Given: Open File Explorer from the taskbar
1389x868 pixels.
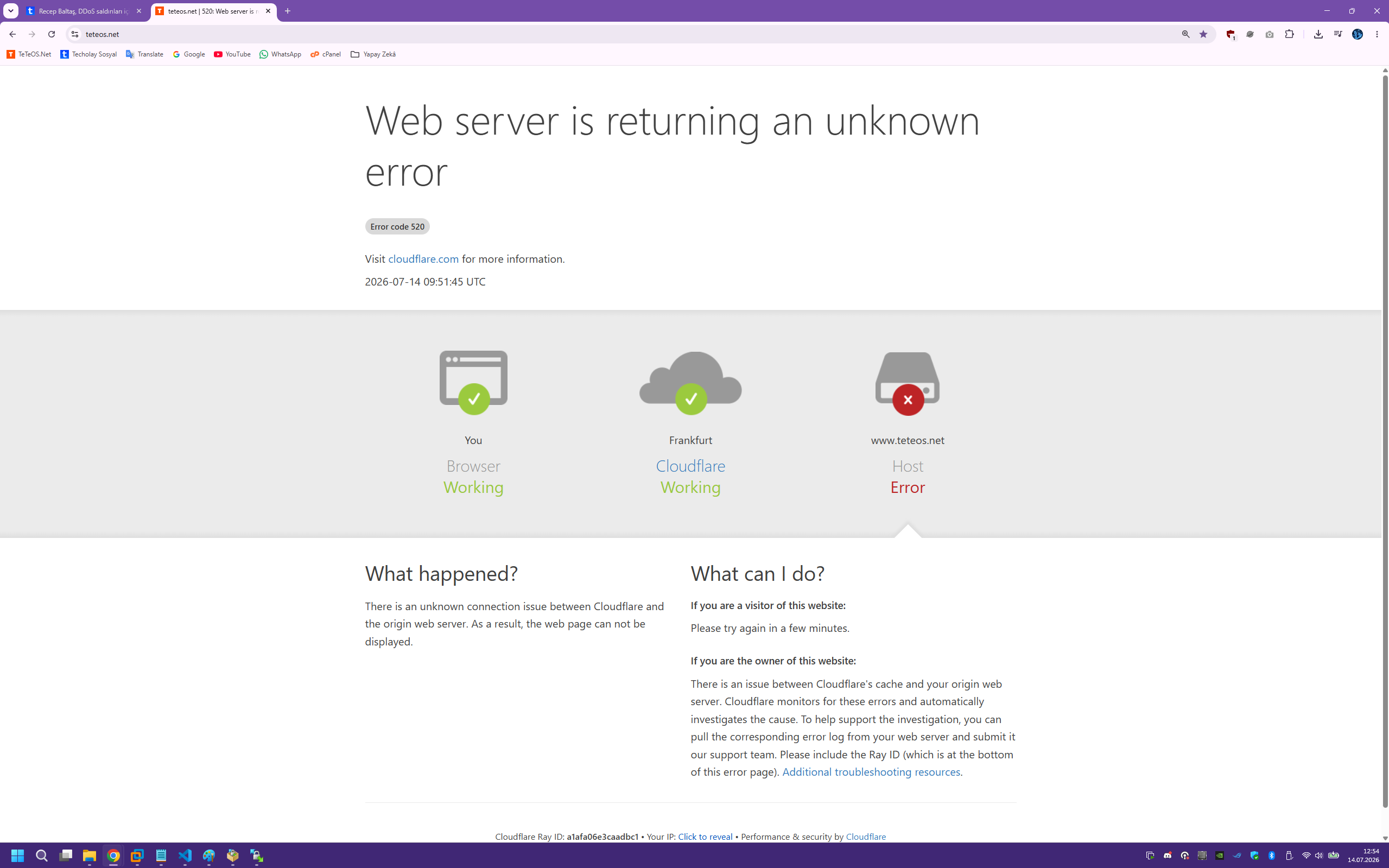Looking at the screenshot, I should (89, 856).
